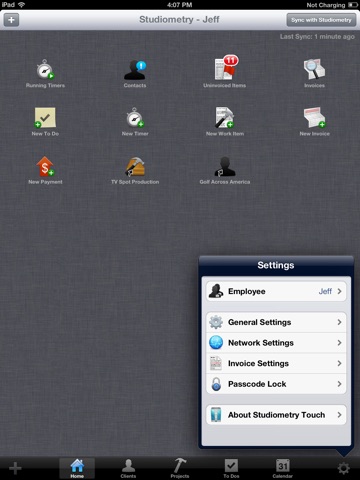The width and height of the screenshot is (360, 480).
Task: Open Running Timers icon
Action: [45, 69]
